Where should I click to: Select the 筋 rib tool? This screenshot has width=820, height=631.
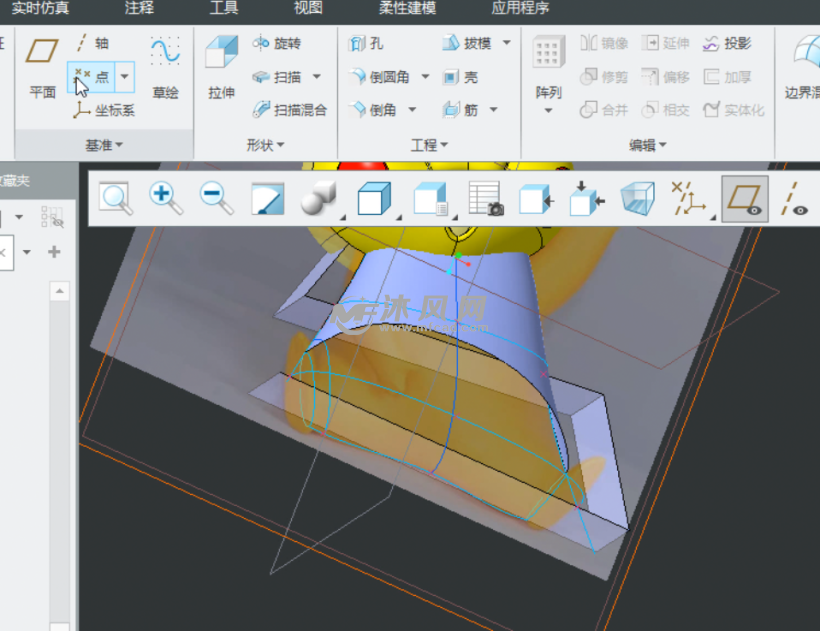(460, 110)
